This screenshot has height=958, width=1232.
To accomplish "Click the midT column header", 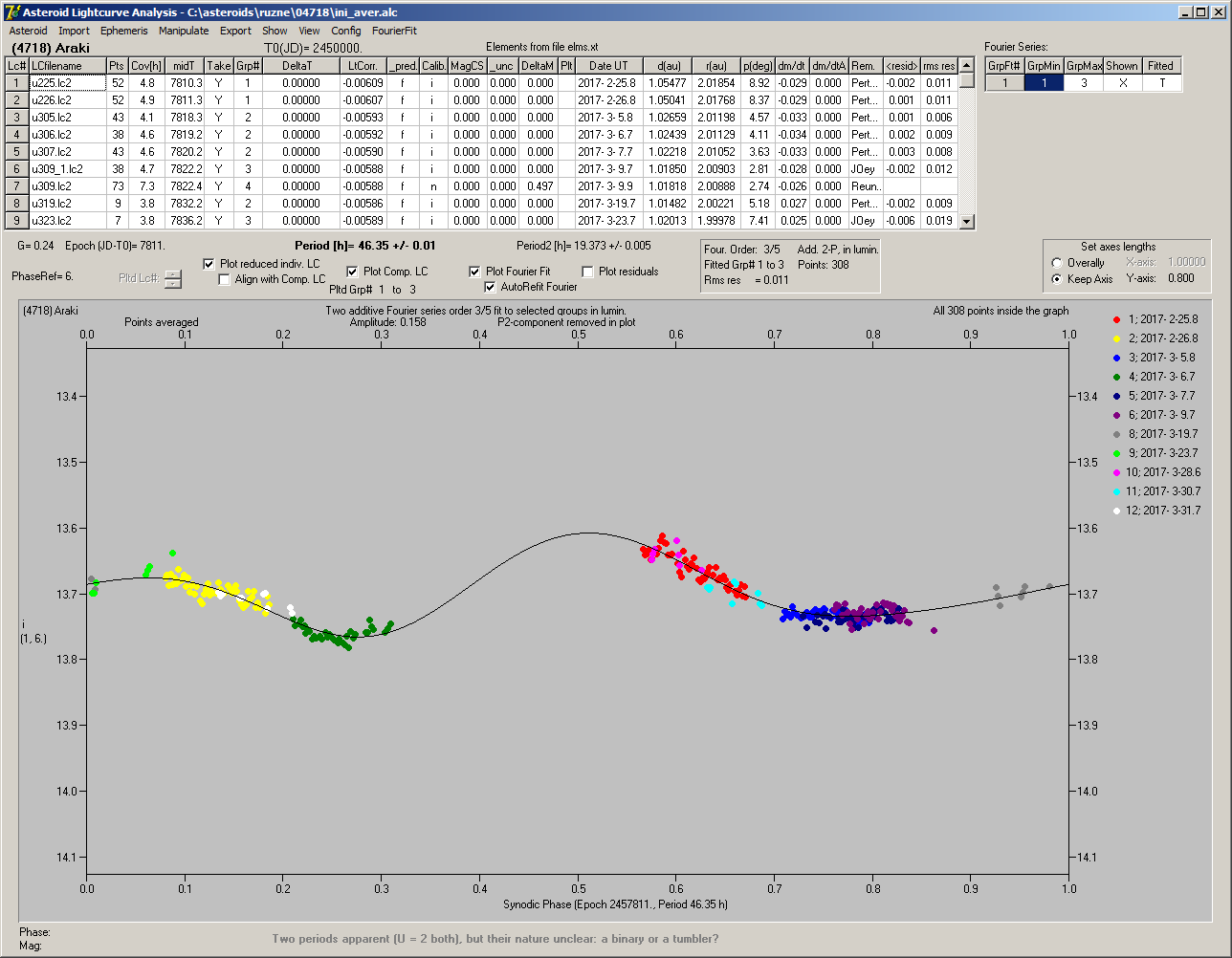I will (x=185, y=66).
